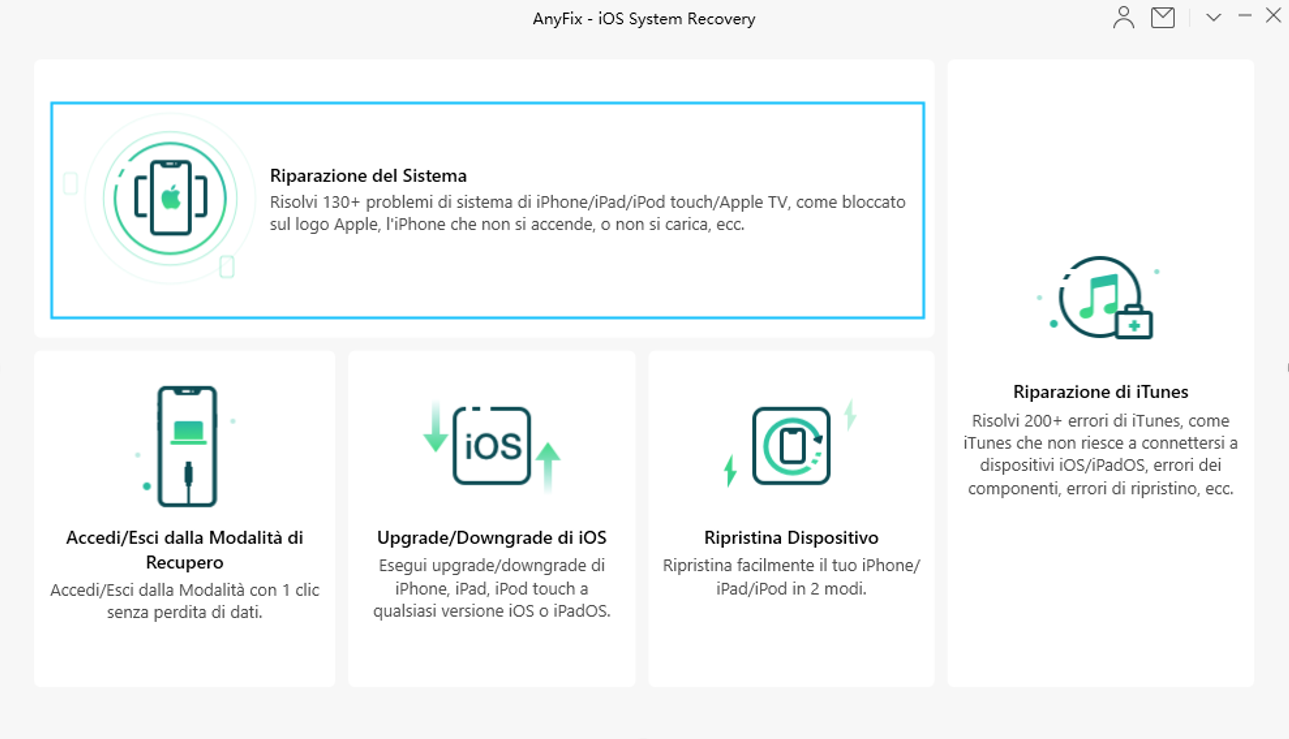Click the Riparazione del Sistema description text
Viewport: 1289px width, 739px height.
pyautogui.click(x=587, y=213)
